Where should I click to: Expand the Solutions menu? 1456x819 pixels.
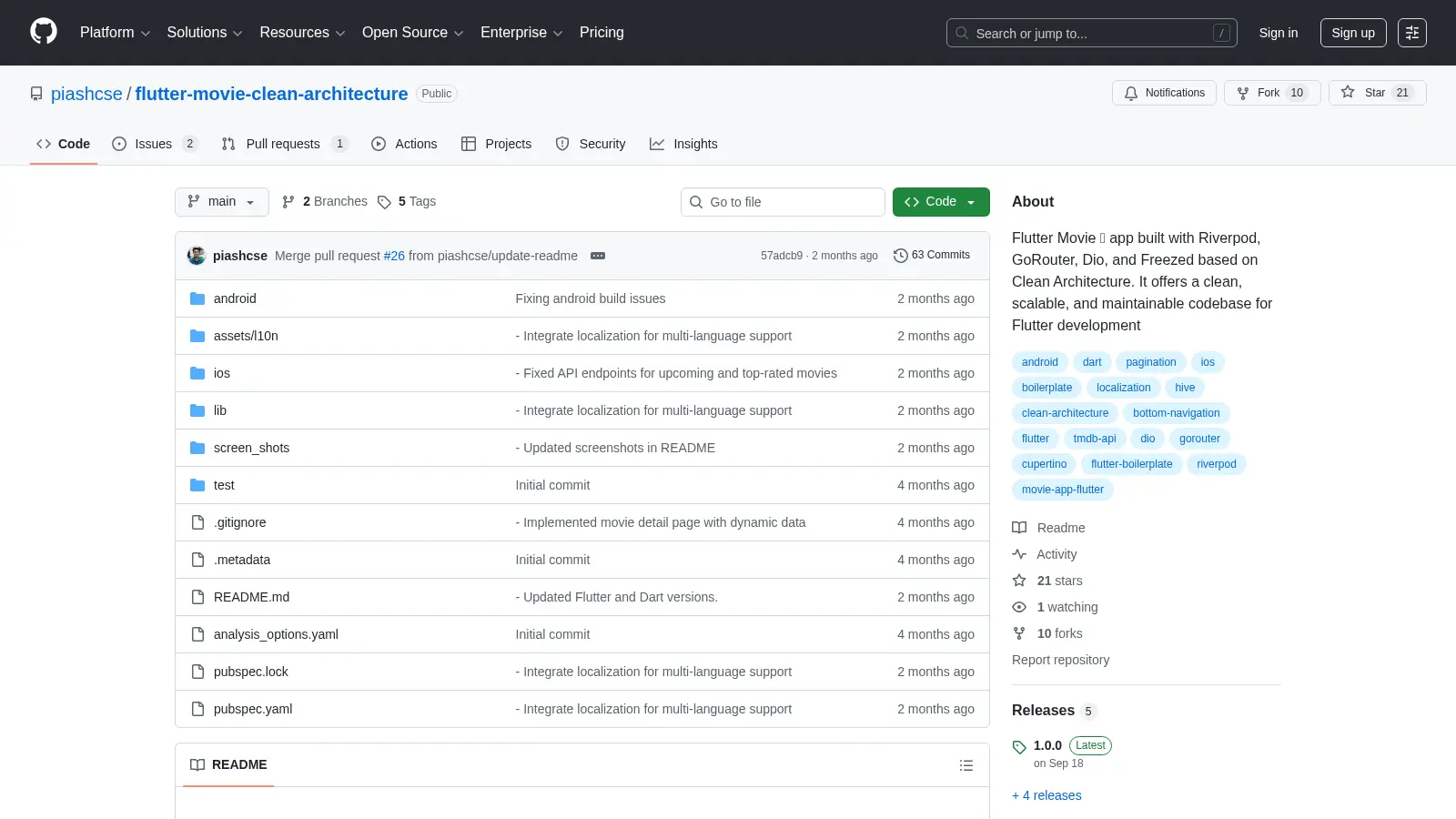click(x=205, y=33)
